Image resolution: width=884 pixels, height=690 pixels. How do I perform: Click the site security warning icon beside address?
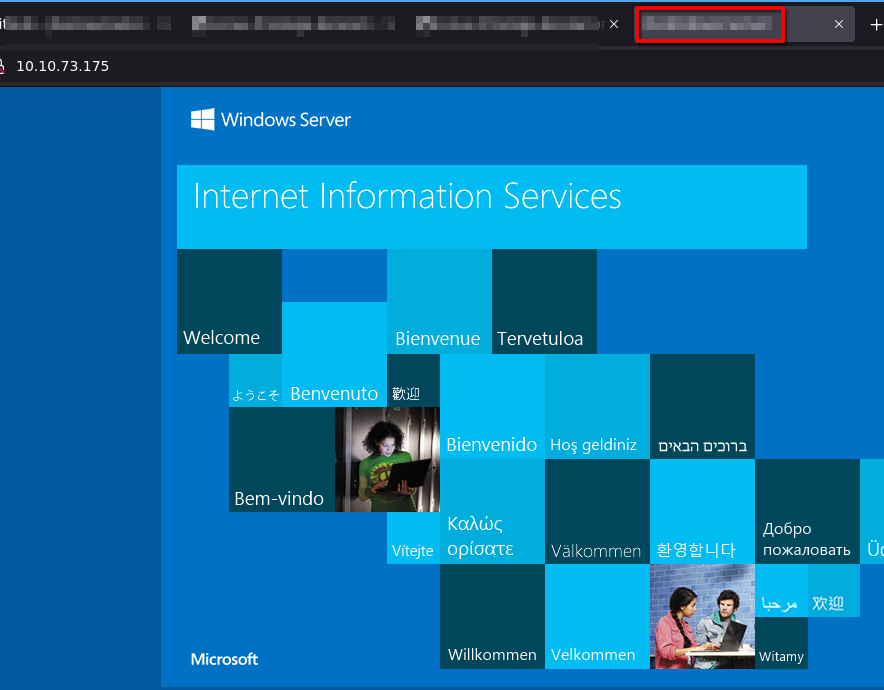[x=2, y=66]
